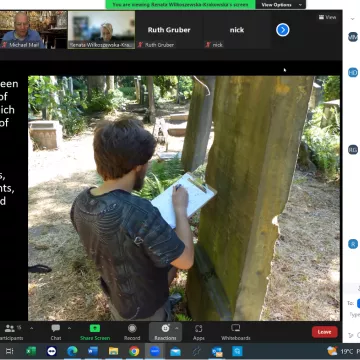Open the light blue square taskbar app
Image resolution: width=360 pixels, height=360 pixels.
(237, 351)
